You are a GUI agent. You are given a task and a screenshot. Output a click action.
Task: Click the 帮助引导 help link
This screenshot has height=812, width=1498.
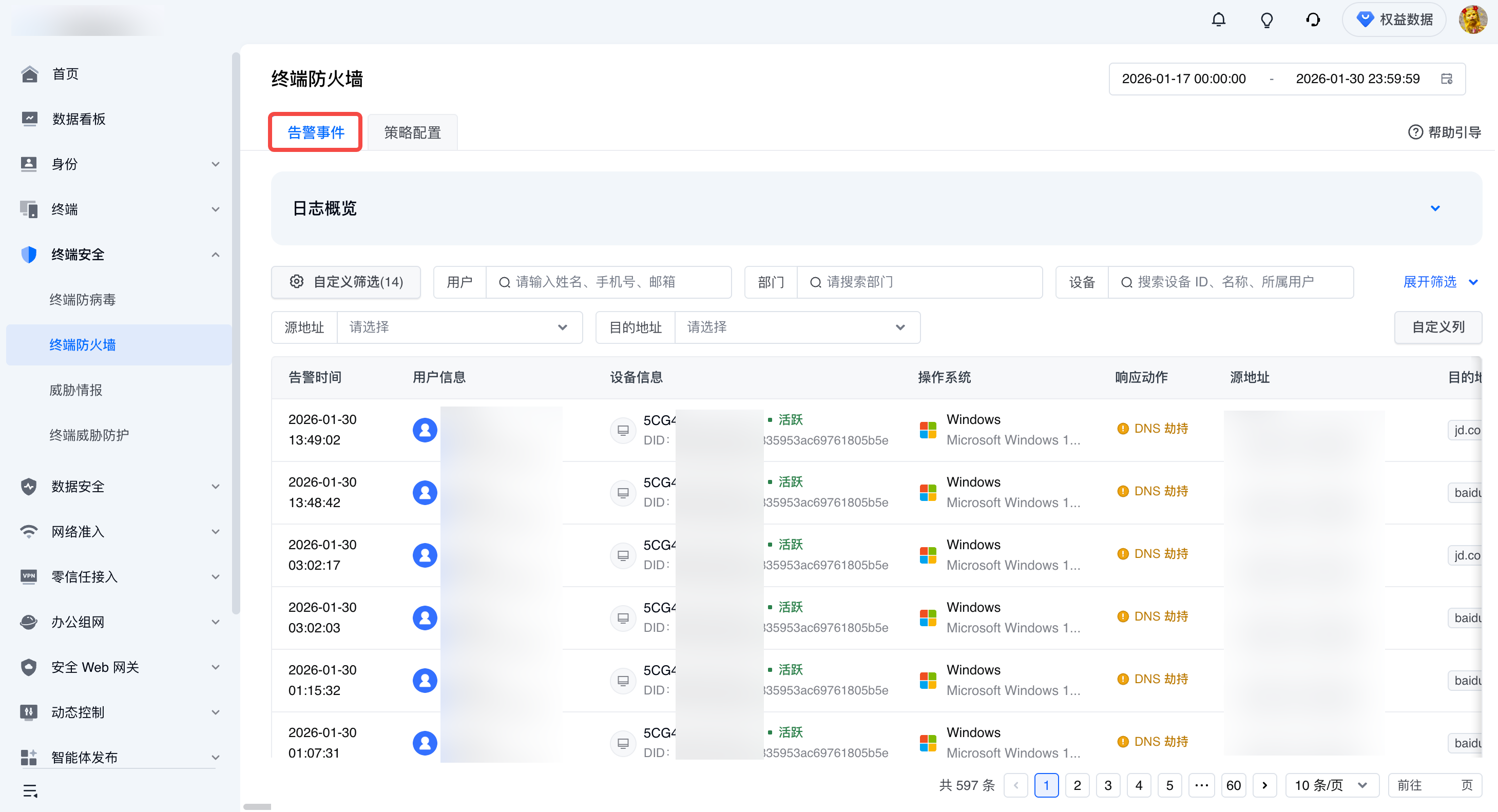1445,132
